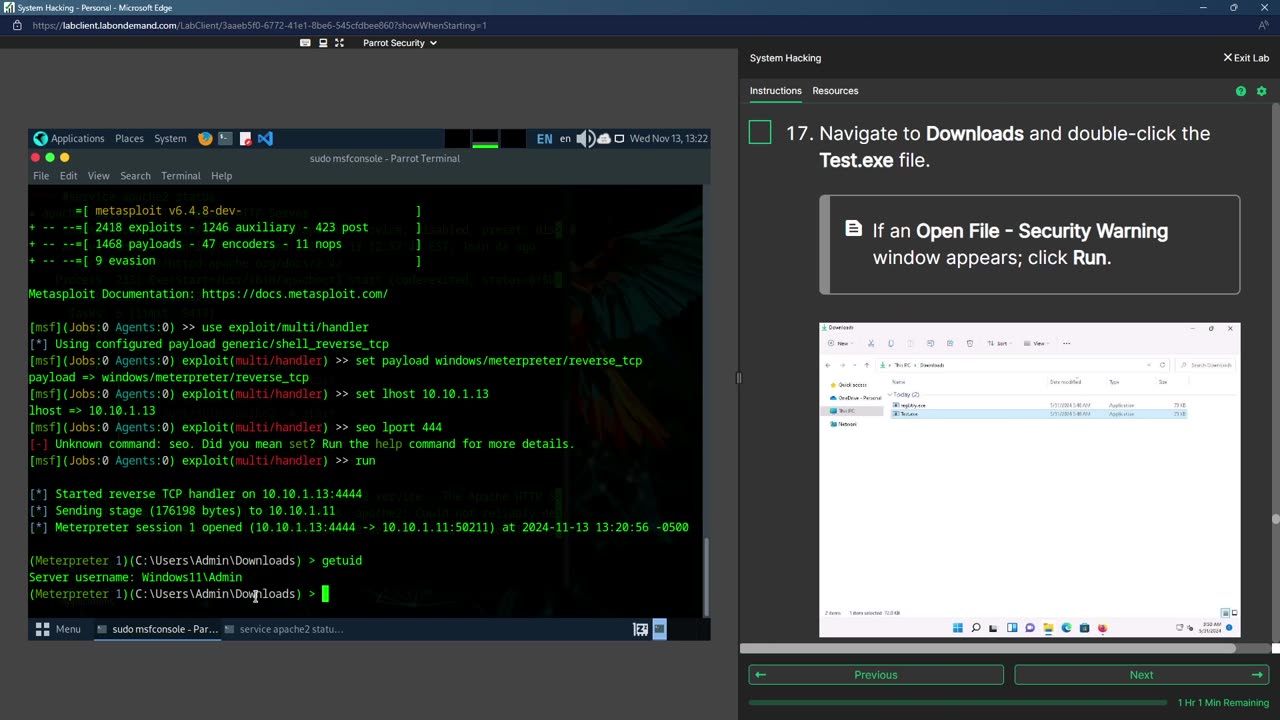Click the date and time Wed Nov 13
Image resolution: width=1280 pixels, height=720 pixels.
pos(668,138)
